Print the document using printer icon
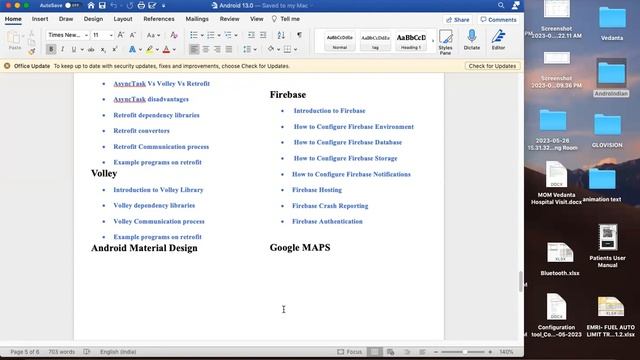The height and width of the screenshot is (360, 640). coord(141,6)
